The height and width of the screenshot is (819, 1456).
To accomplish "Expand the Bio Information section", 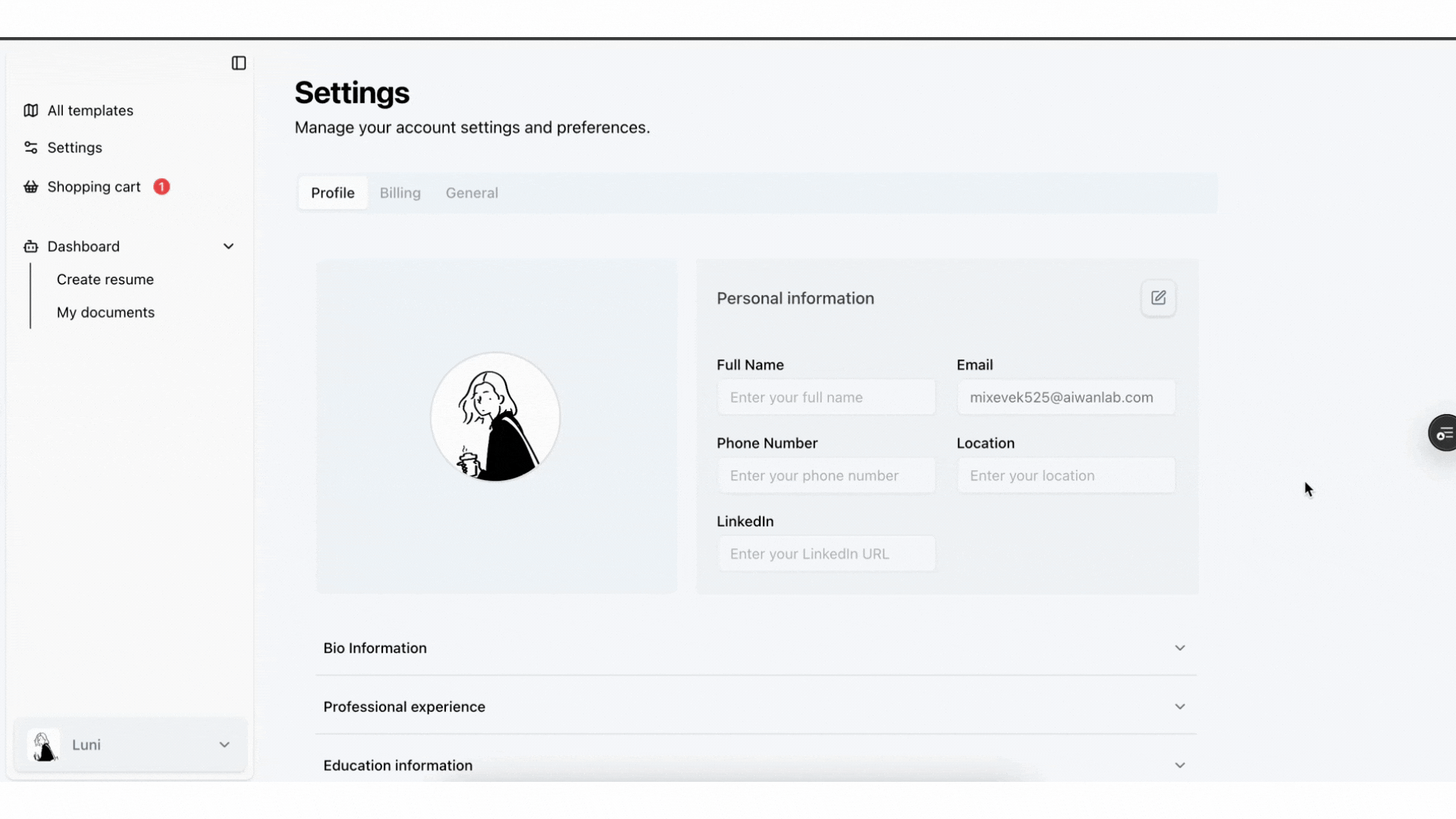I will point(1180,648).
